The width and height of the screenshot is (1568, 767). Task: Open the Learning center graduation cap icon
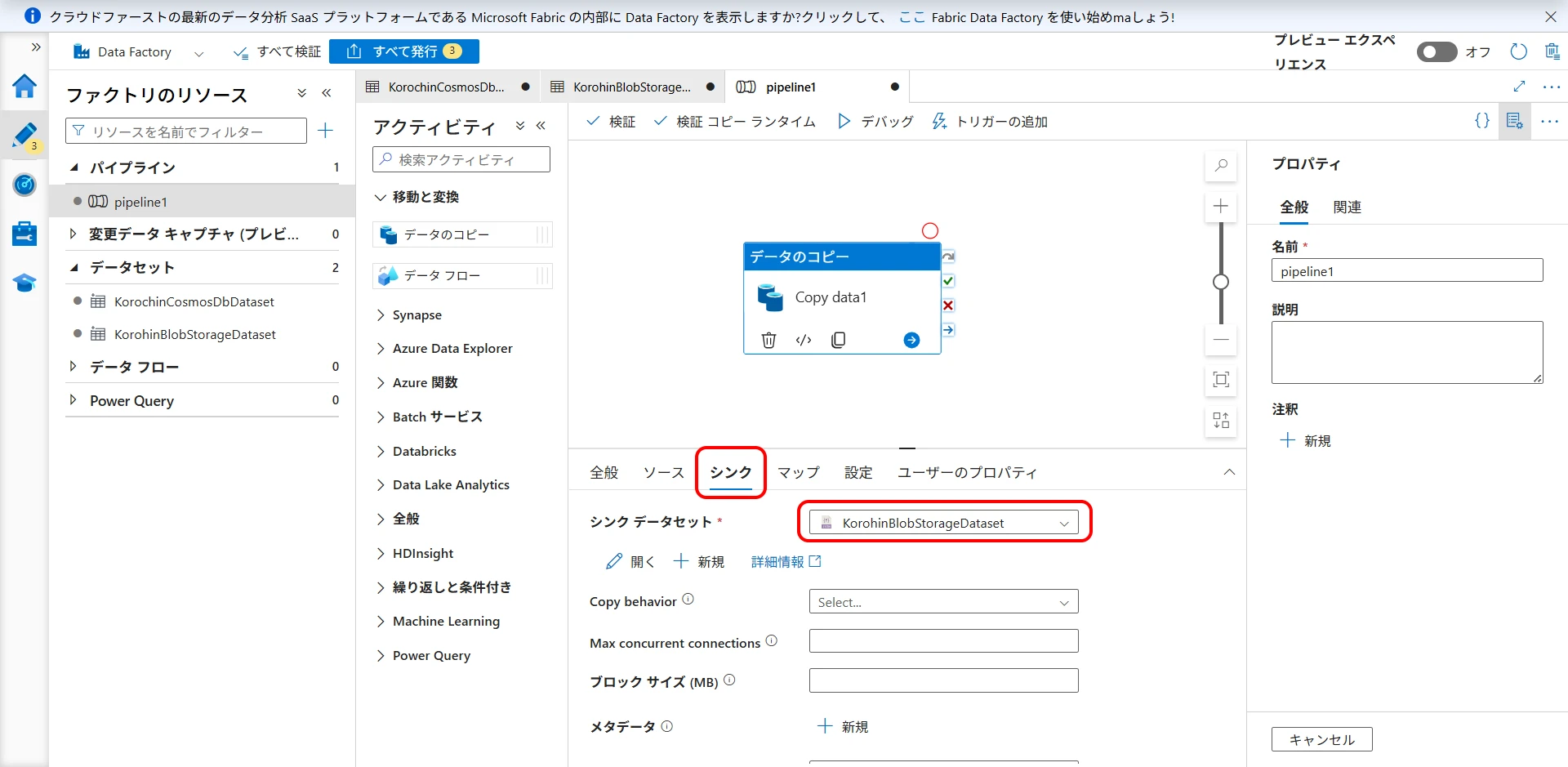click(24, 283)
